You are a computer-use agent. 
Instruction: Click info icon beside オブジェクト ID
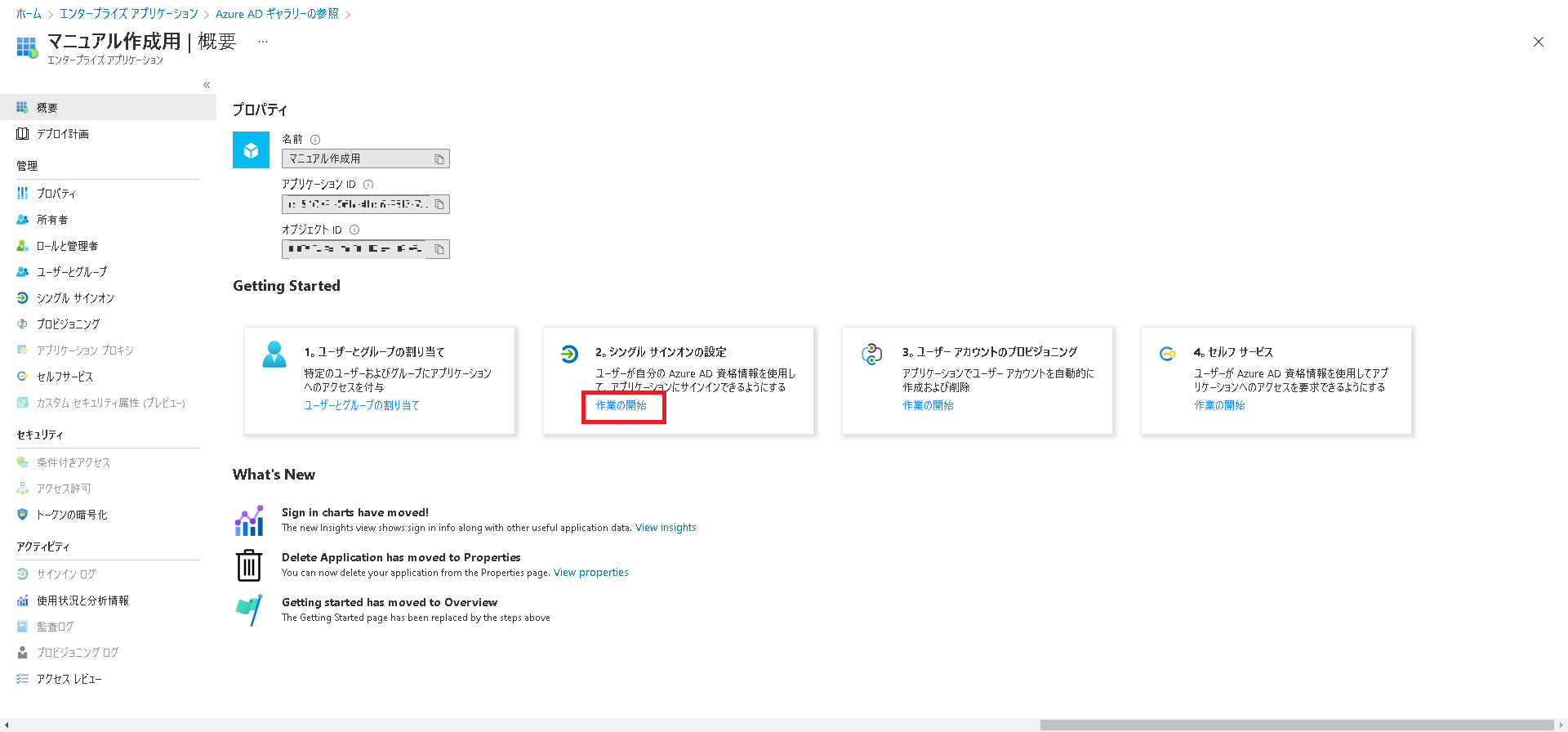click(354, 230)
